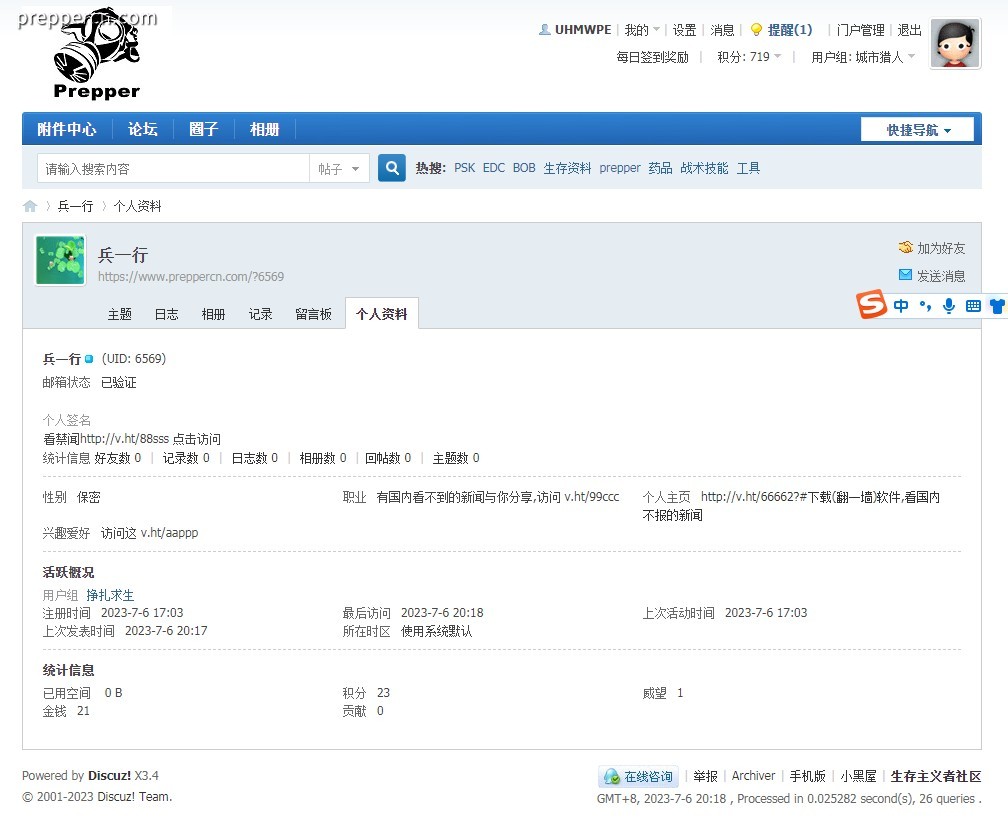Click the BOB hot search link
This screenshot has height=825, width=1008.
pos(524,168)
